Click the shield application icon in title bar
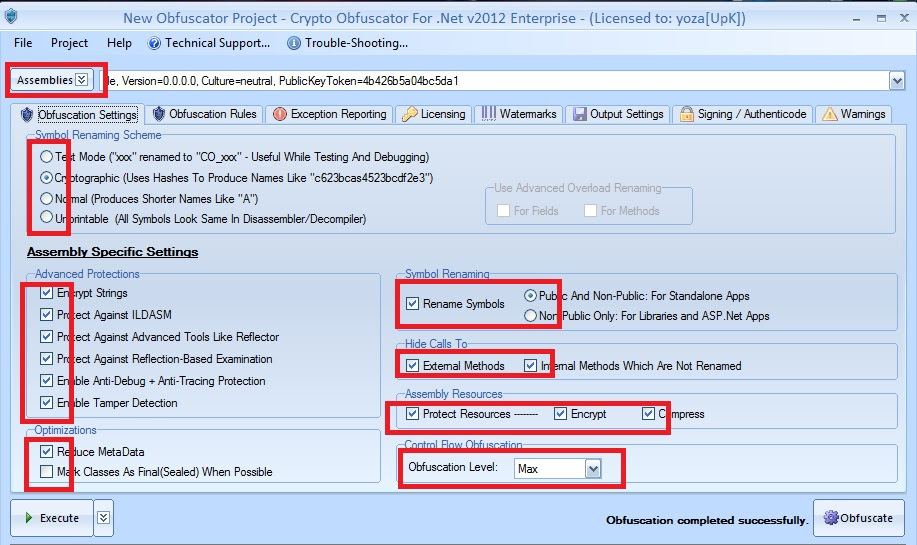 click(x=11, y=16)
